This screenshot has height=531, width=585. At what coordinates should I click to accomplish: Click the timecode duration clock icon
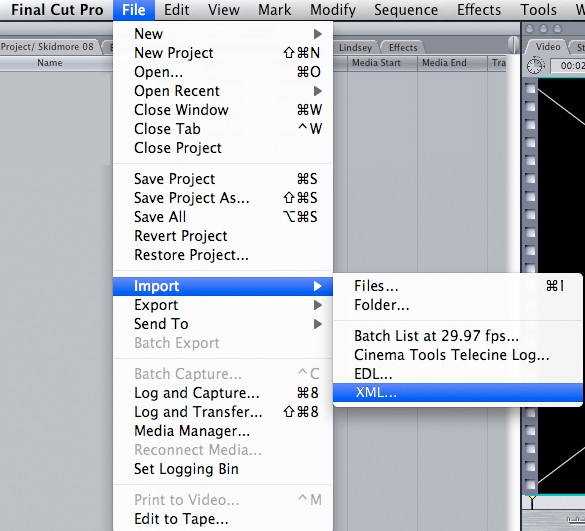535,66
